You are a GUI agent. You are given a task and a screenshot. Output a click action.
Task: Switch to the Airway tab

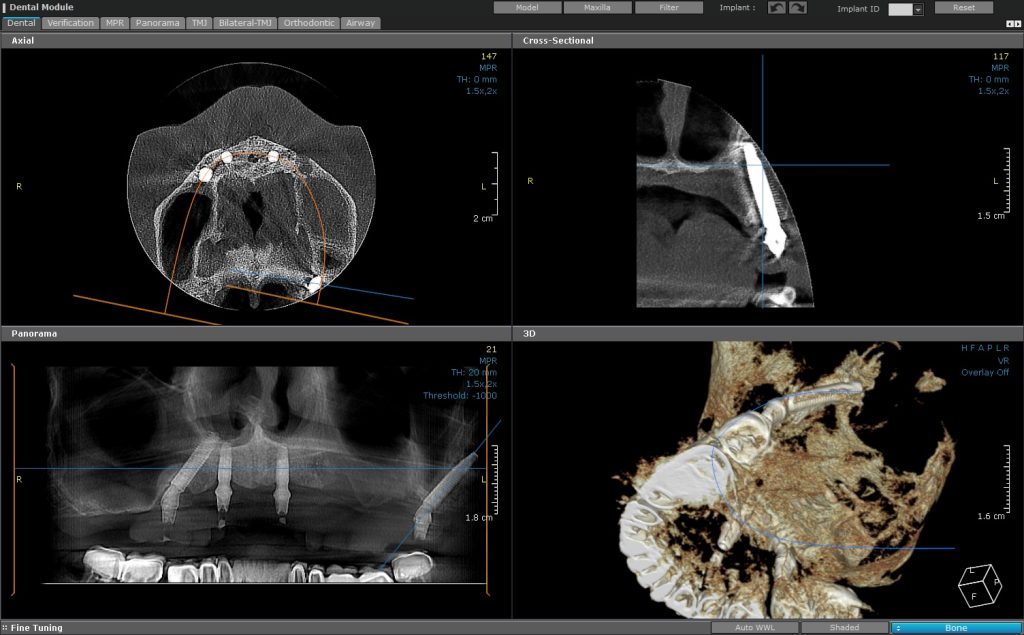(360, 22)
